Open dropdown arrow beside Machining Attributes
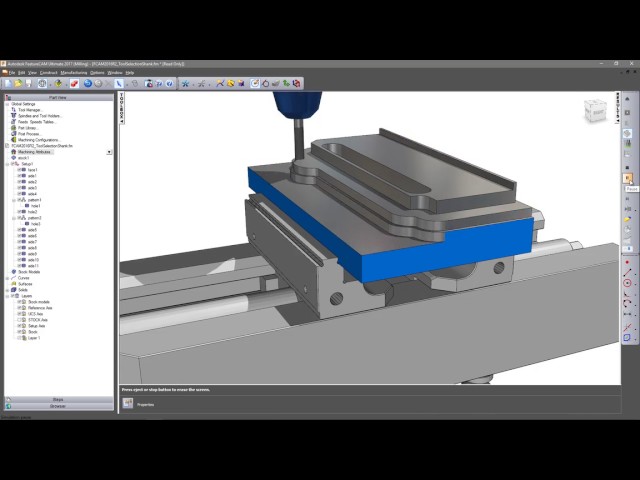Screen dimensions: 640x480 click(109, 152)
